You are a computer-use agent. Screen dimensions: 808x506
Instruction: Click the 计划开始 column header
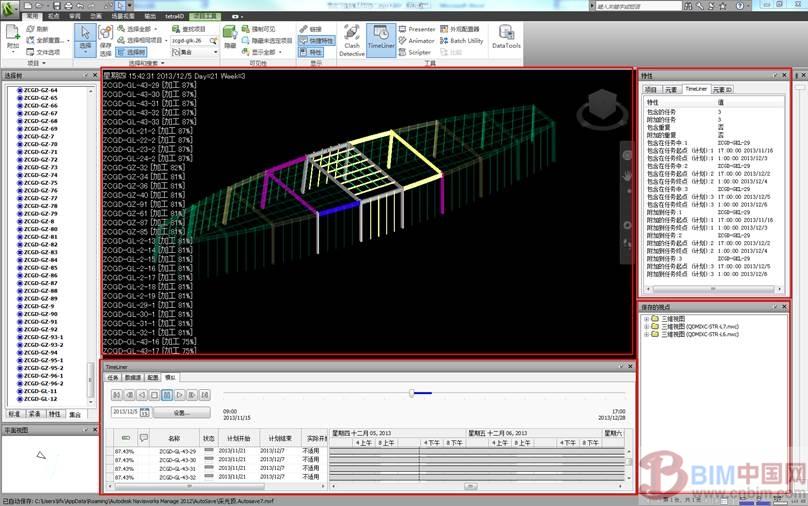(x=230, y=438)
